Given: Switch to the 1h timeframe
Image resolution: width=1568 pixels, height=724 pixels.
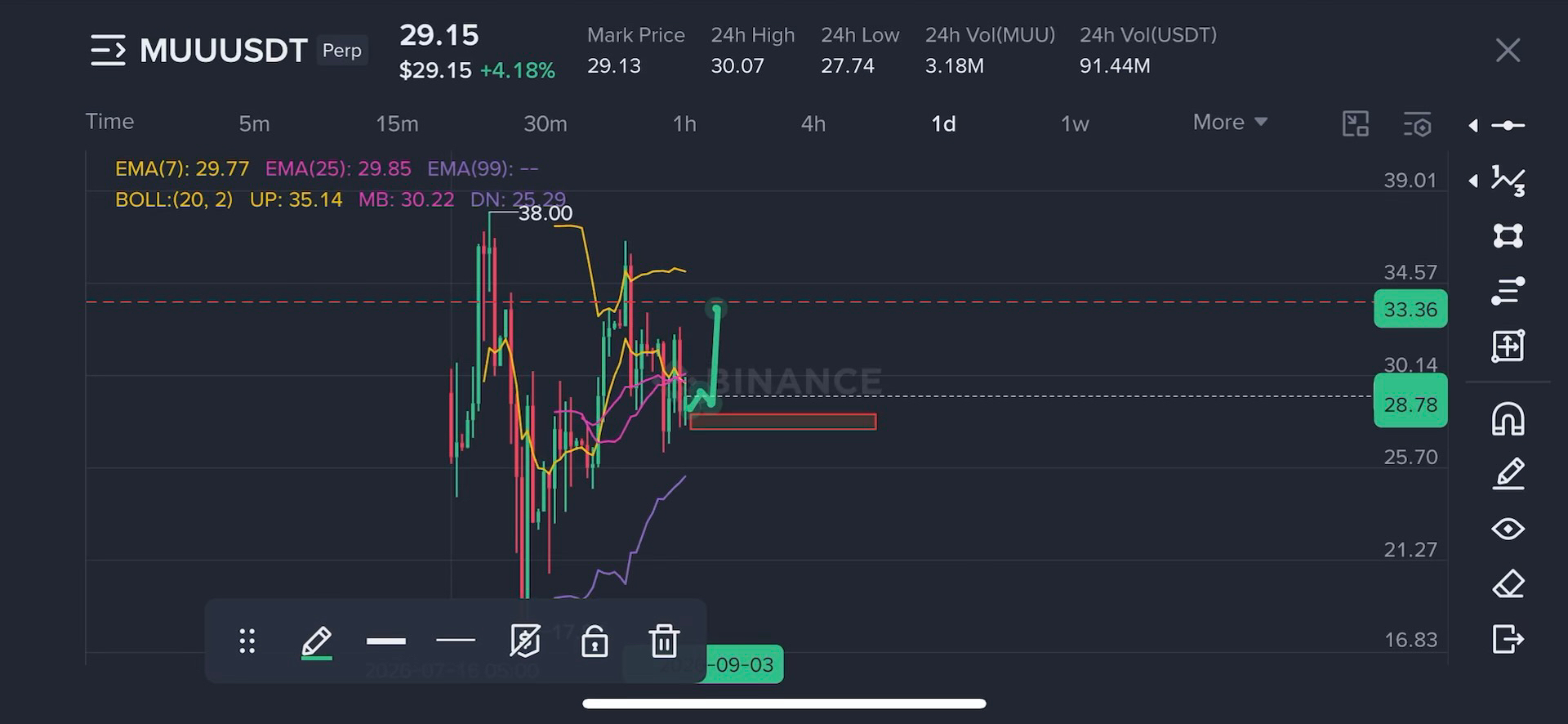Looking at the screenshot, I should pyautogui.click(x=684, y=123).
